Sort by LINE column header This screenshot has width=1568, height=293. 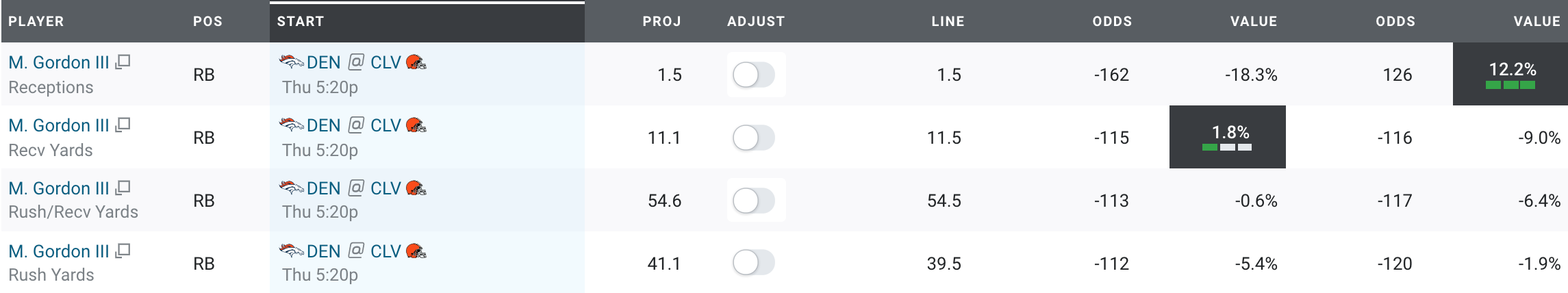click(x=948, y=21)
